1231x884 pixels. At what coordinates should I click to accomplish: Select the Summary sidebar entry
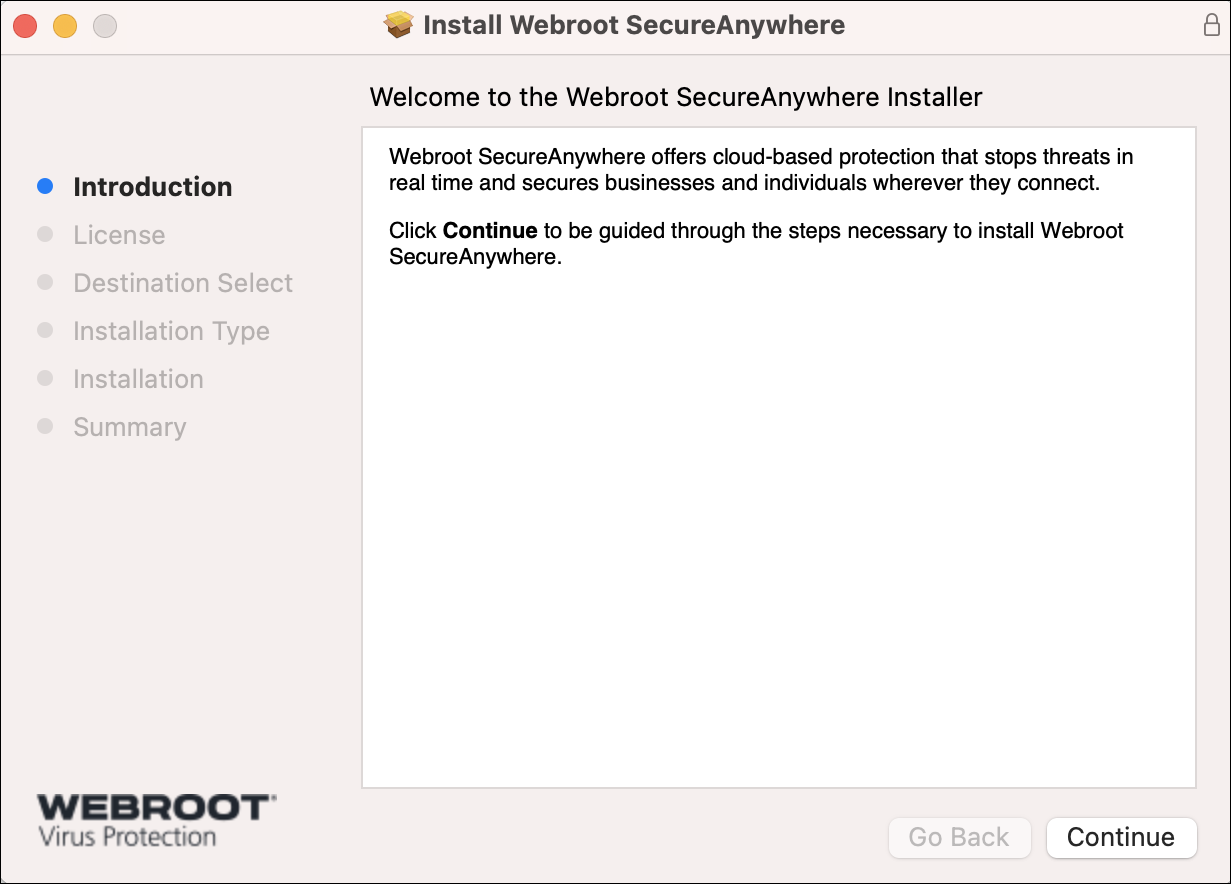129,426
